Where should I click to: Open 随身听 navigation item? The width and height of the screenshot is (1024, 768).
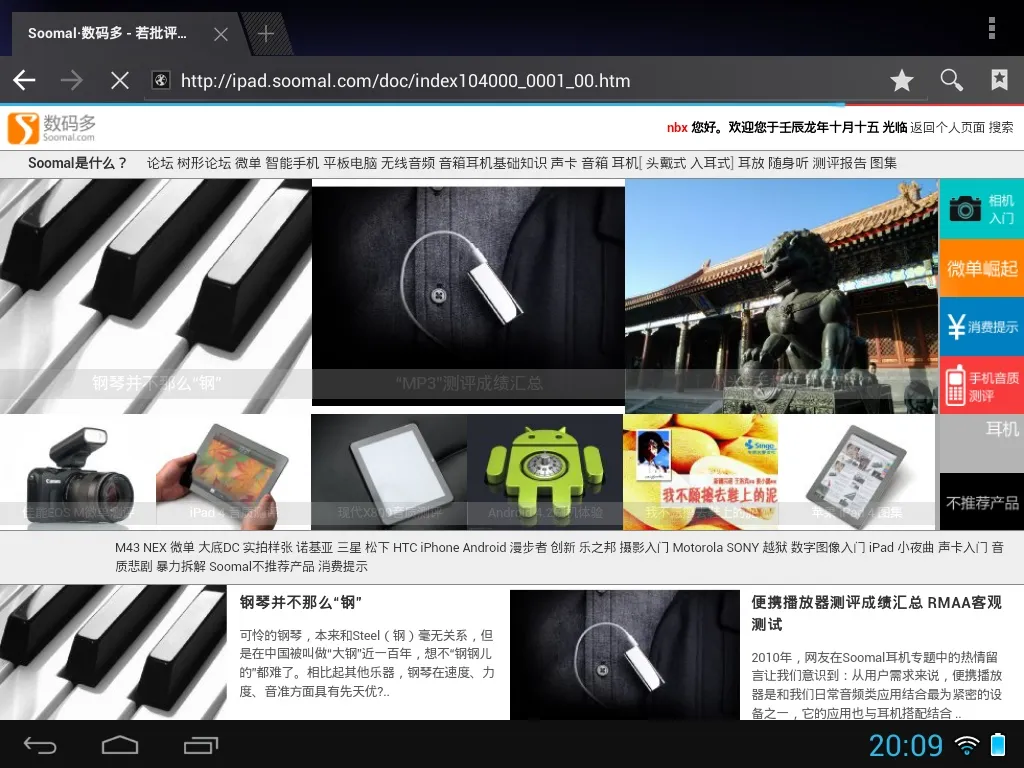click(x=788, y=163)
